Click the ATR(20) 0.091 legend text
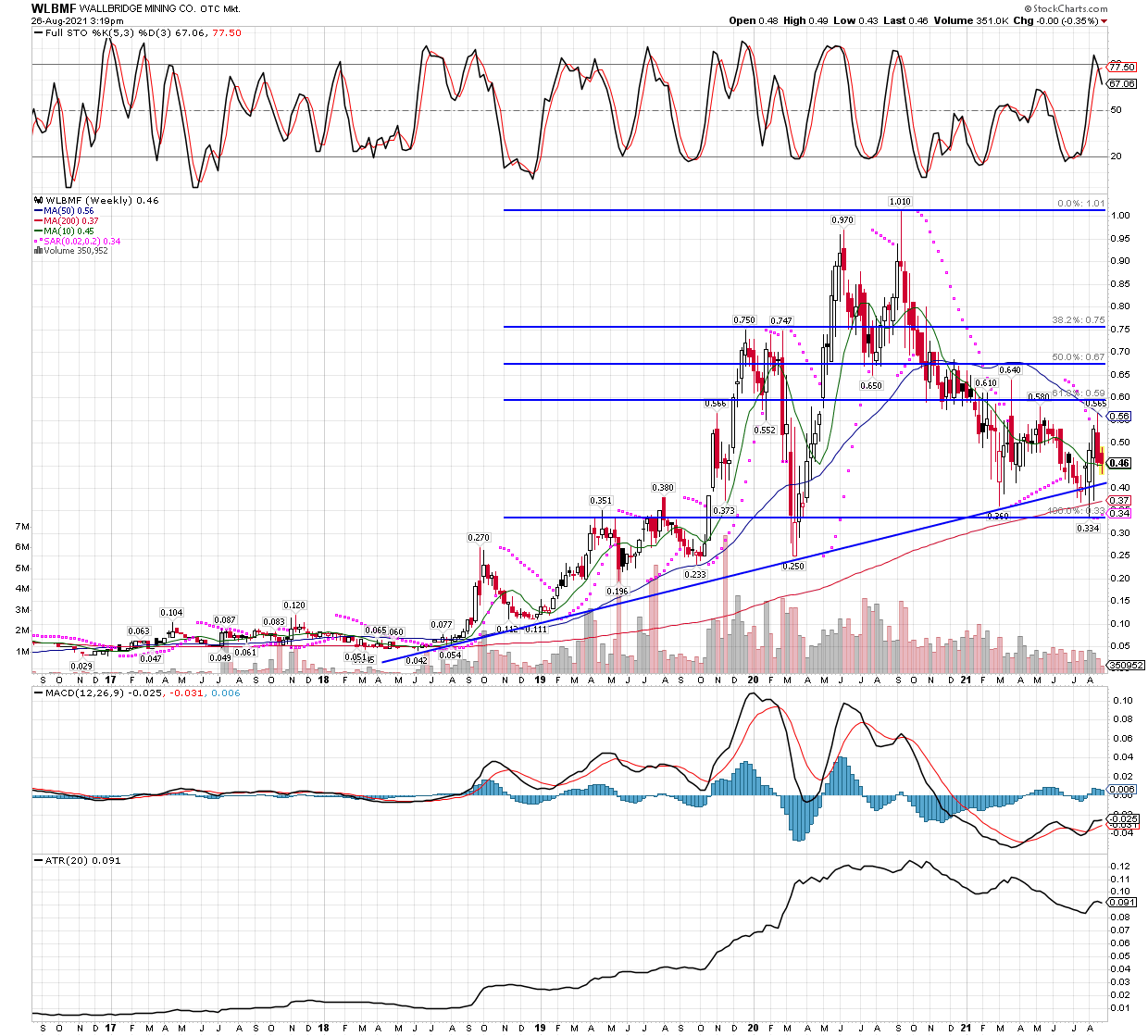Viewport: 1148px width, 1036px height. click(x=83, y=860)
